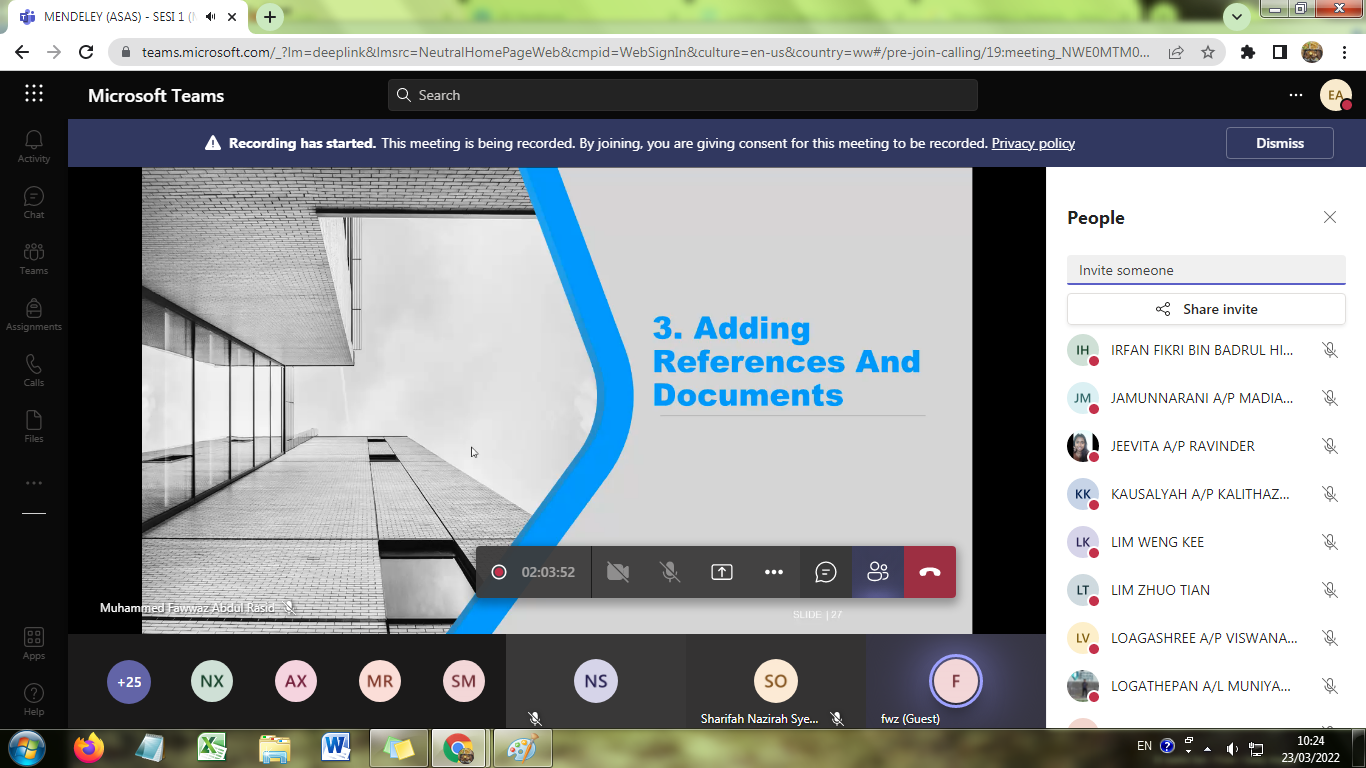Select participant JAMUNNARANI A/P MADIA
The width and height of the screenshot is (1366, 768).
pyautogui.click(x=1206, y=398)
